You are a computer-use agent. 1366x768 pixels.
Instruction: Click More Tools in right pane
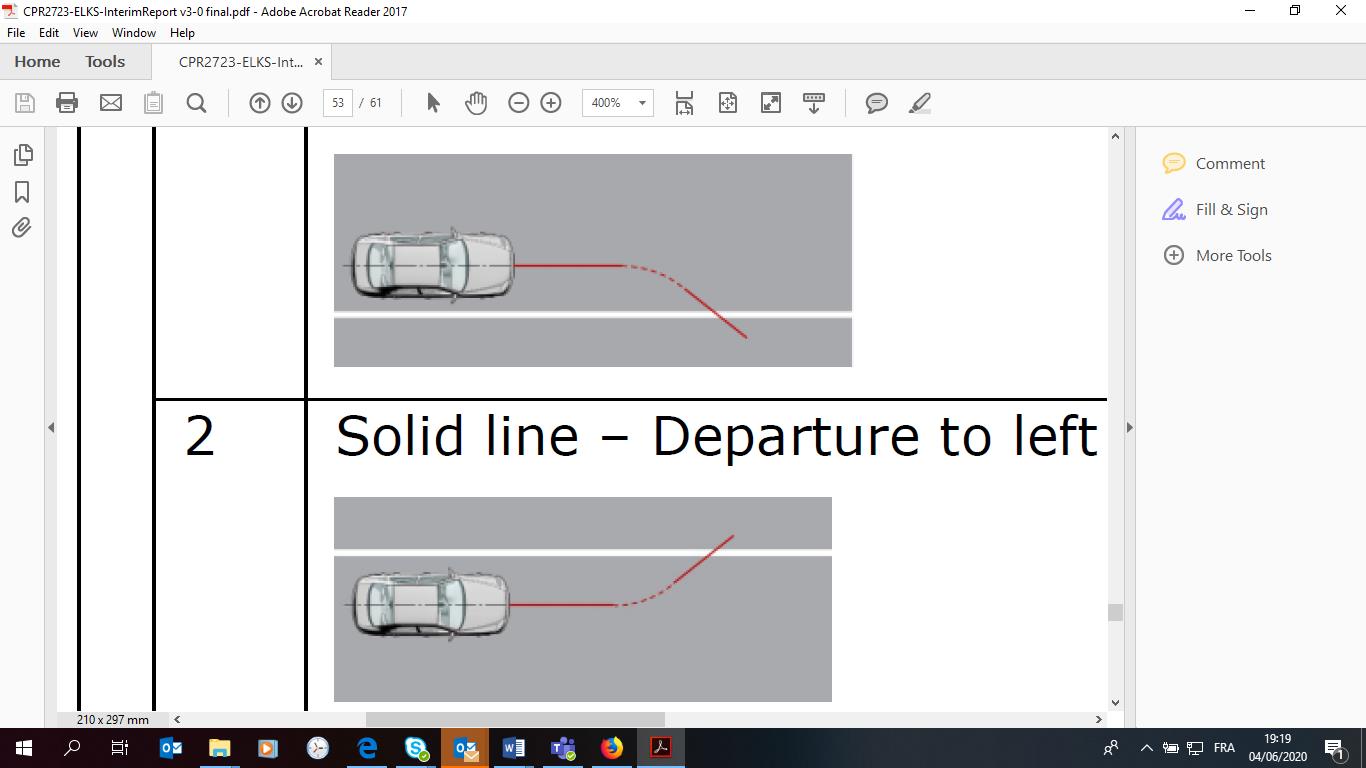(1233, 256)
